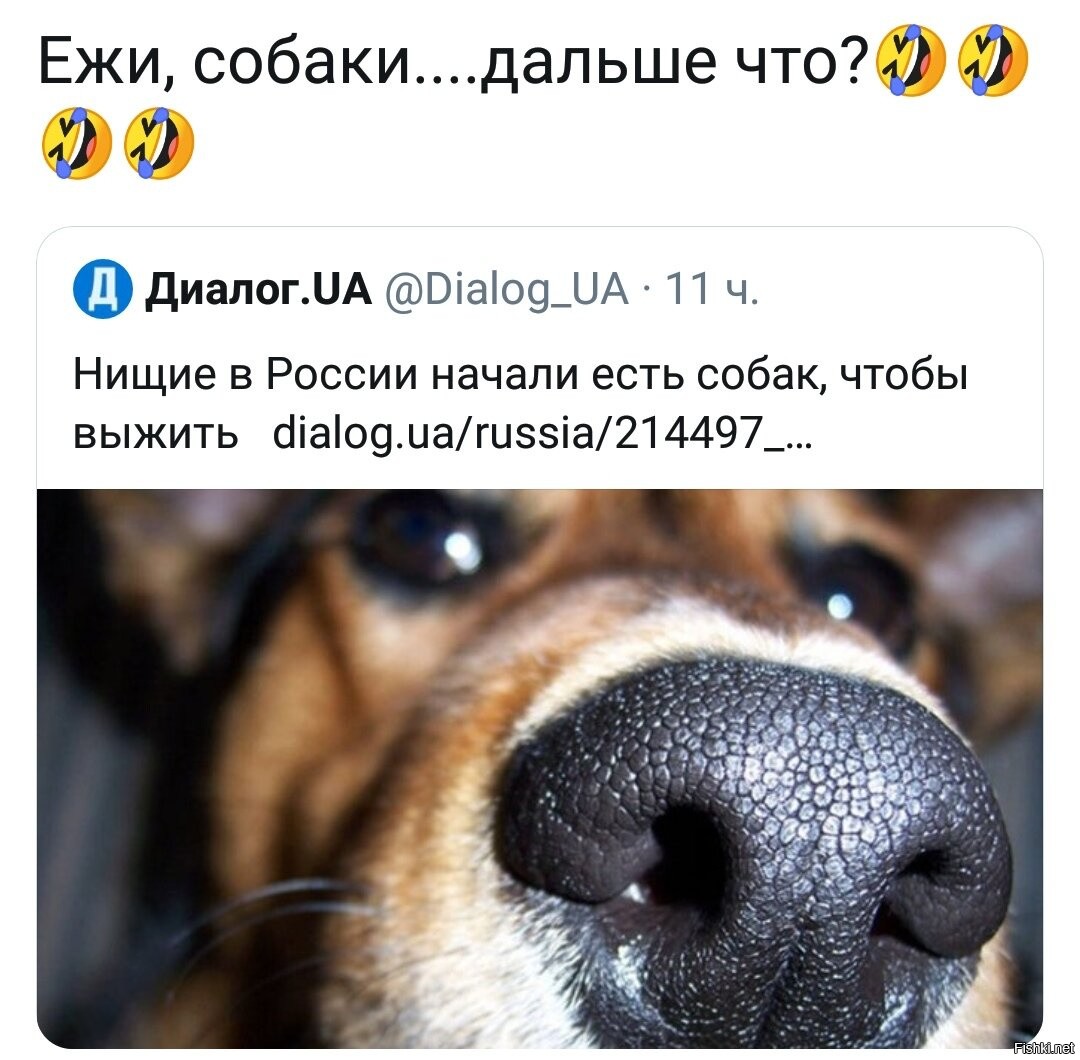Click the first laughing emoji after the question mark
The width and height of the screenshot is (1080, 1060).
point(911,60)
